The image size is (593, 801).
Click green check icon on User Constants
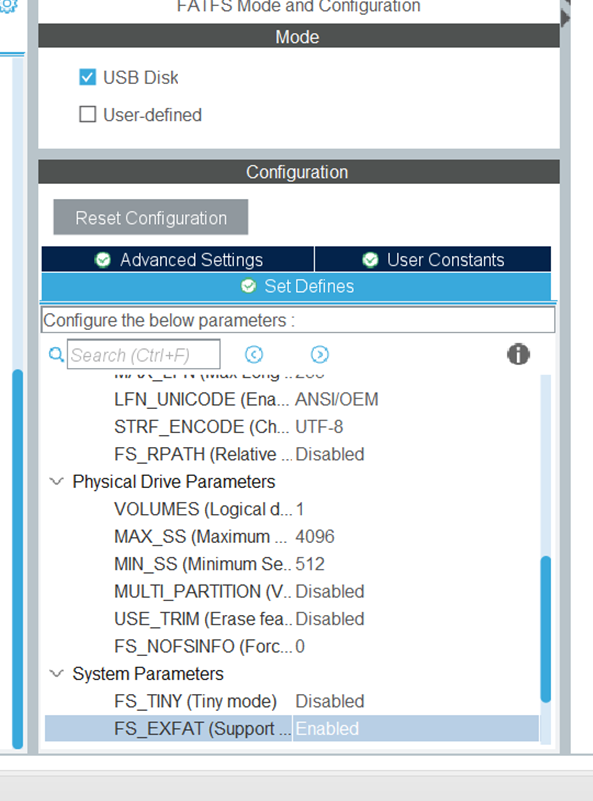(x=370, y=260)
